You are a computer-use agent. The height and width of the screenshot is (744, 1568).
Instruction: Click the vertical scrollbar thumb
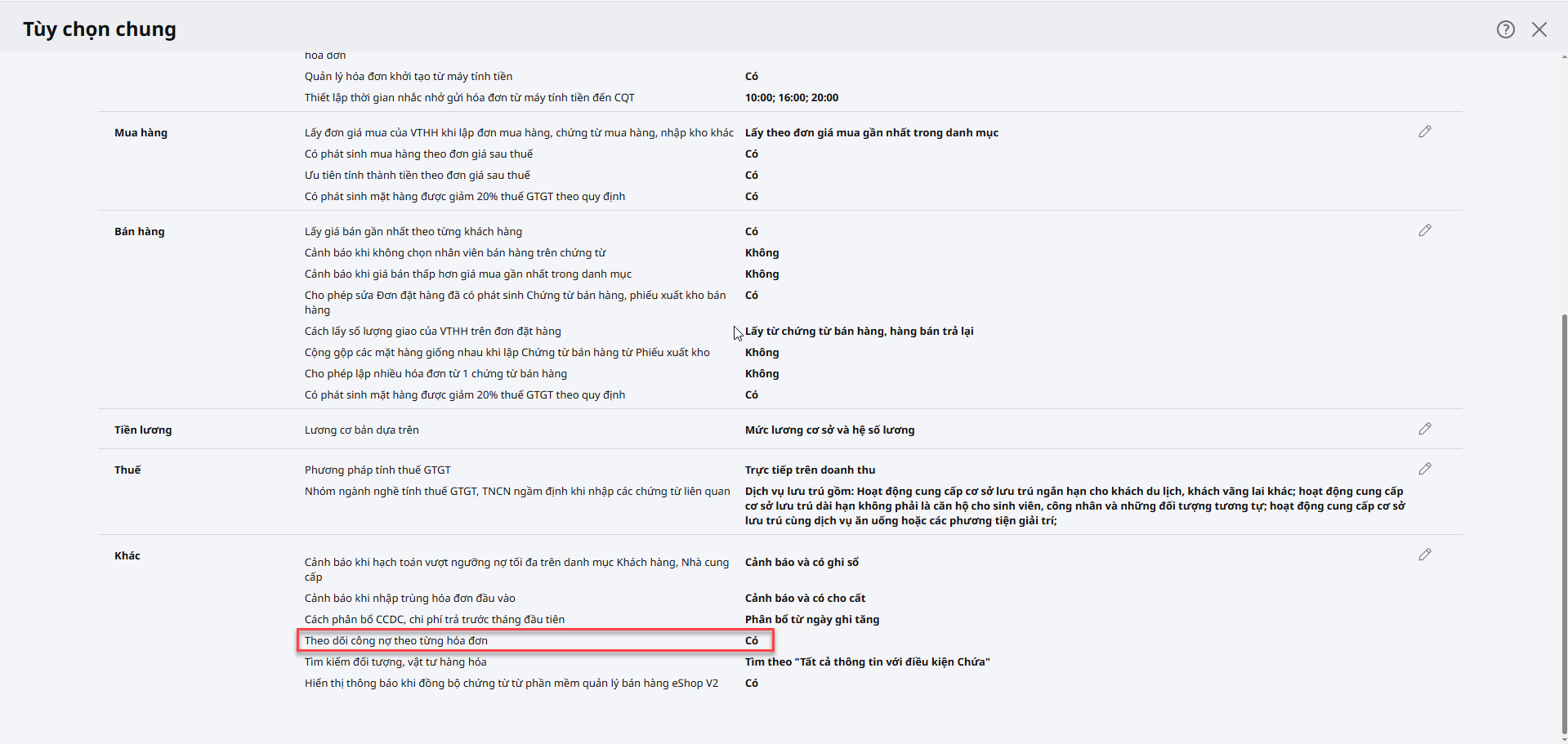(1563, 523)
